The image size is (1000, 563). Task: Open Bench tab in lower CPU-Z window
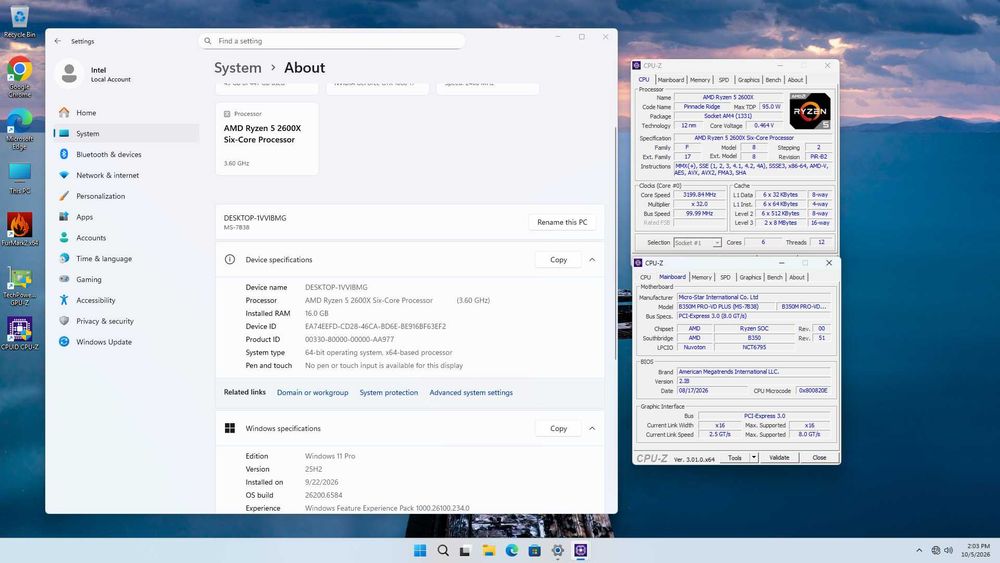coord(774,277)
